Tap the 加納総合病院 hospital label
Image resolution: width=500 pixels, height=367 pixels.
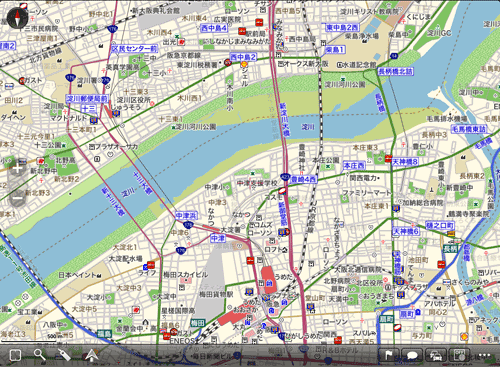423,202
